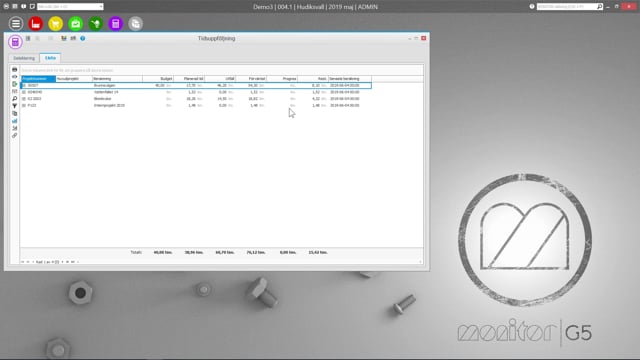
Task: Go to first record in navigator
Action: [23, 262]
